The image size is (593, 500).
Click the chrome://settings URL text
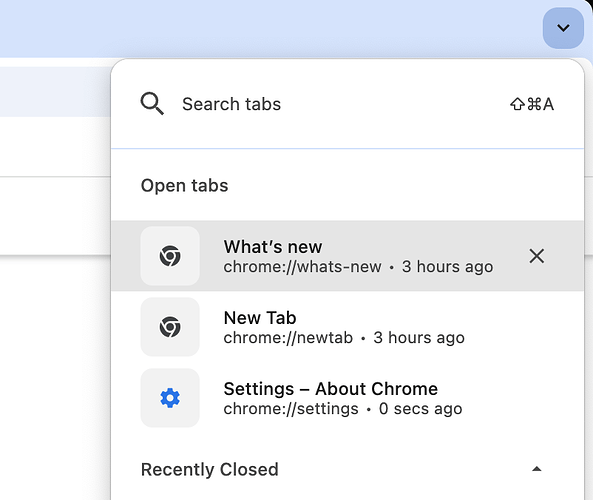tap(291, 409)
